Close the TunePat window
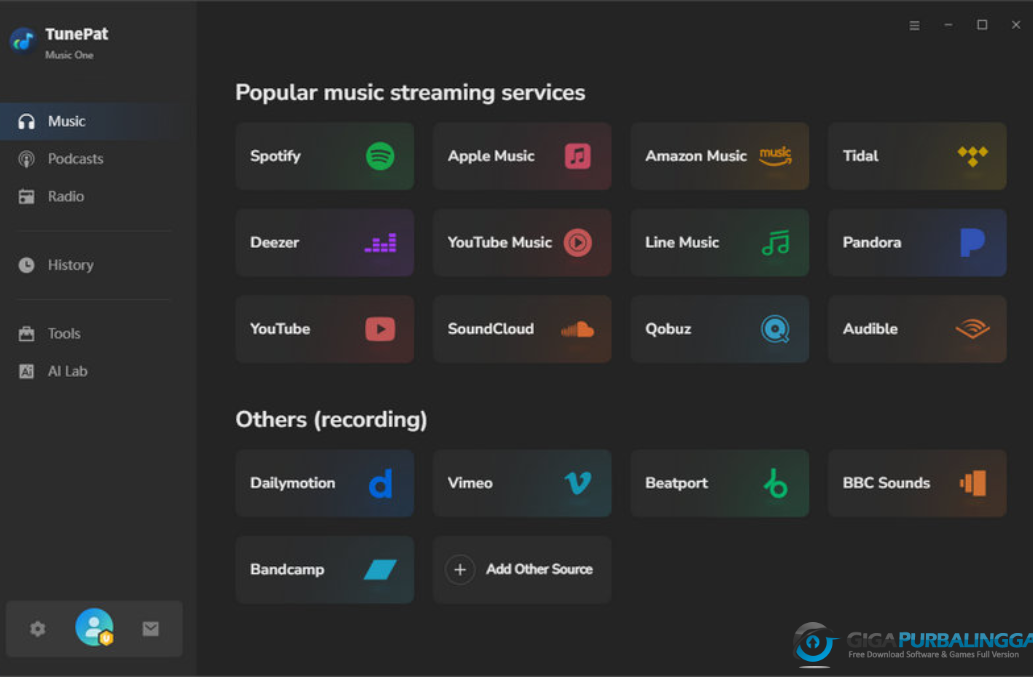 point(1016,25)
